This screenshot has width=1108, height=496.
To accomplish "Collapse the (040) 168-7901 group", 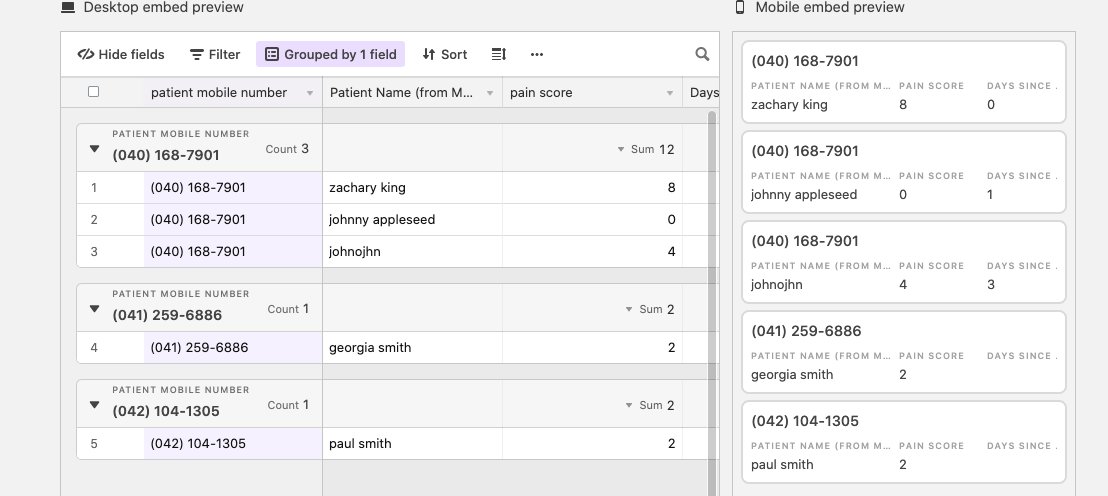I will [x=95, y=148].
